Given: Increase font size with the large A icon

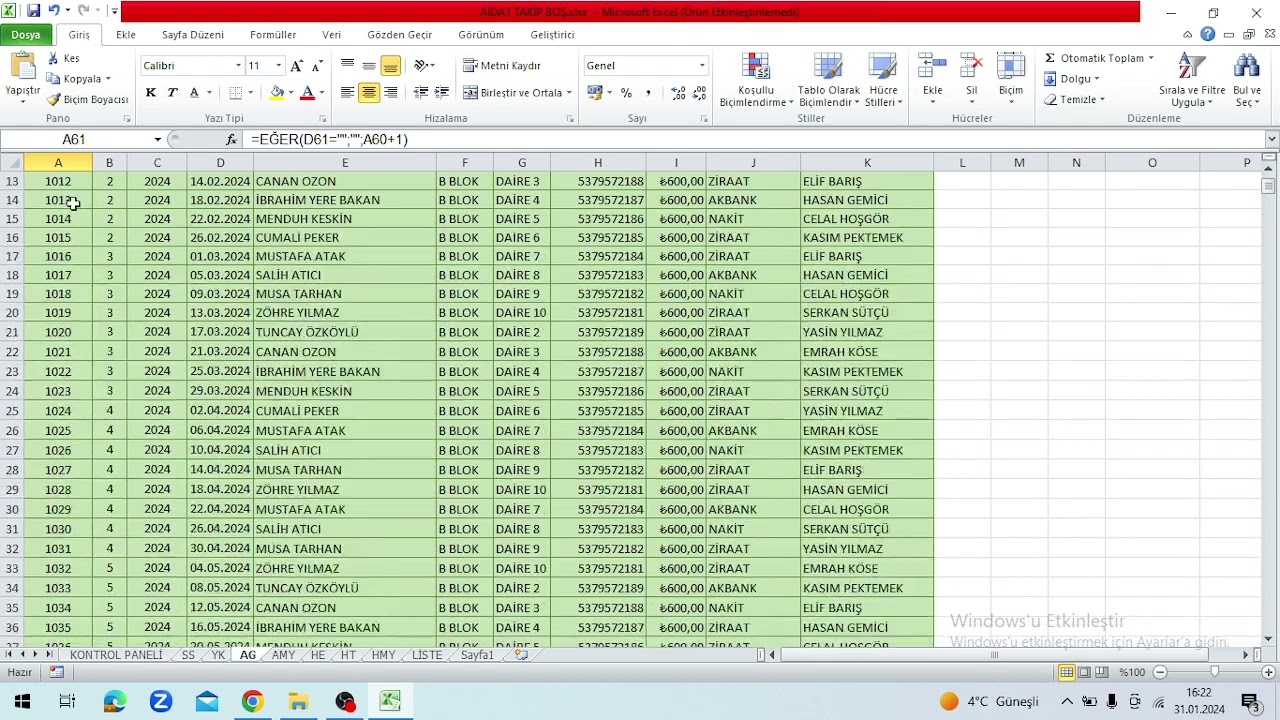Looking at the screenshot, I should [x=296, y=66].
